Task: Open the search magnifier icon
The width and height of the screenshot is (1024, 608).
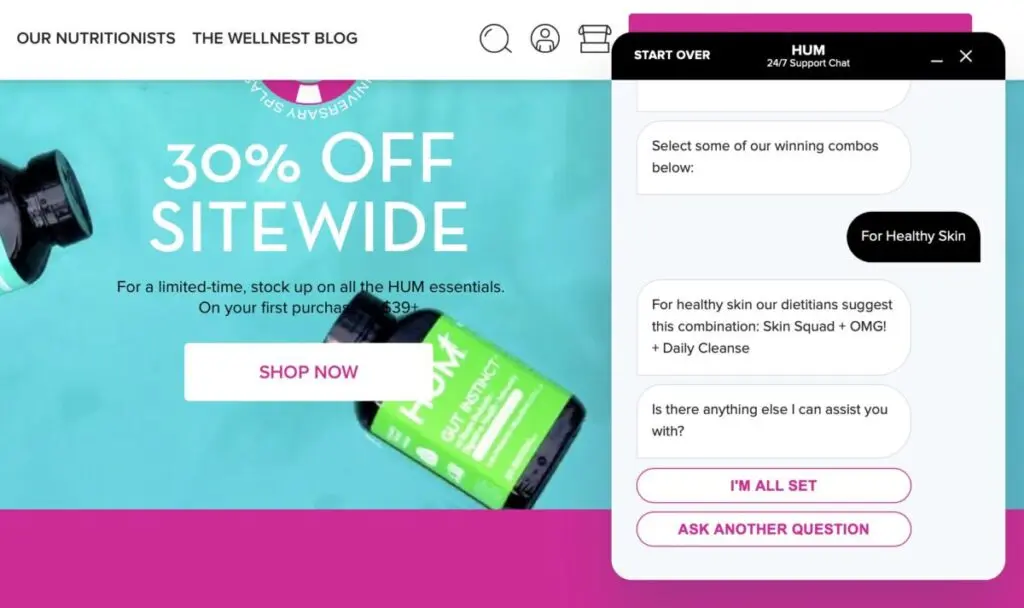Action: point(495,39)
